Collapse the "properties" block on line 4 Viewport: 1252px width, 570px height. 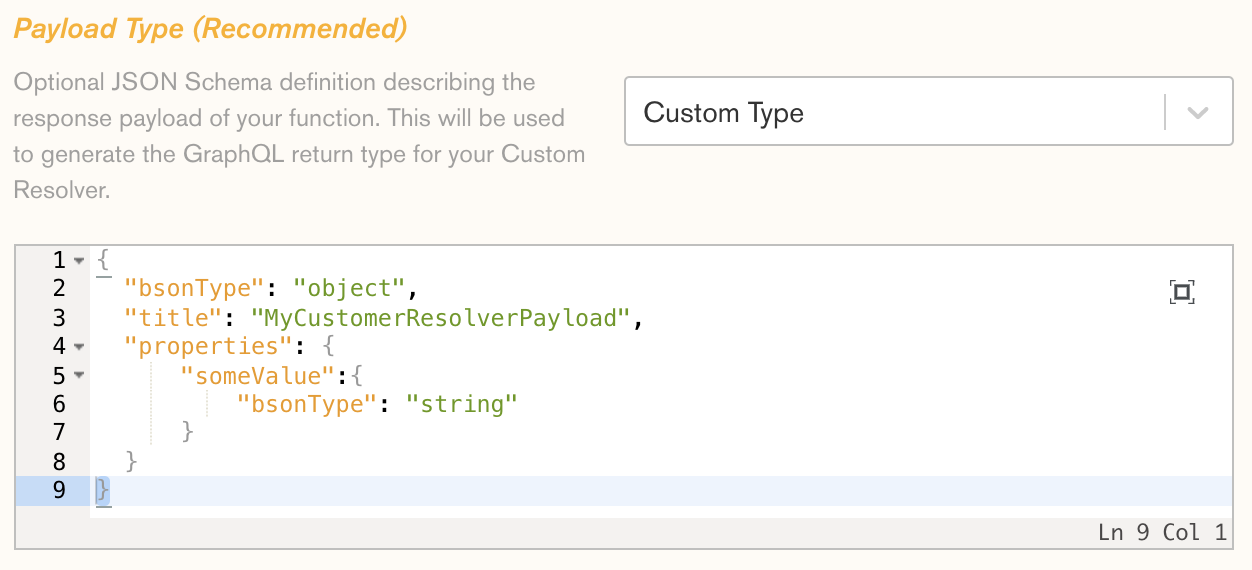79,347
